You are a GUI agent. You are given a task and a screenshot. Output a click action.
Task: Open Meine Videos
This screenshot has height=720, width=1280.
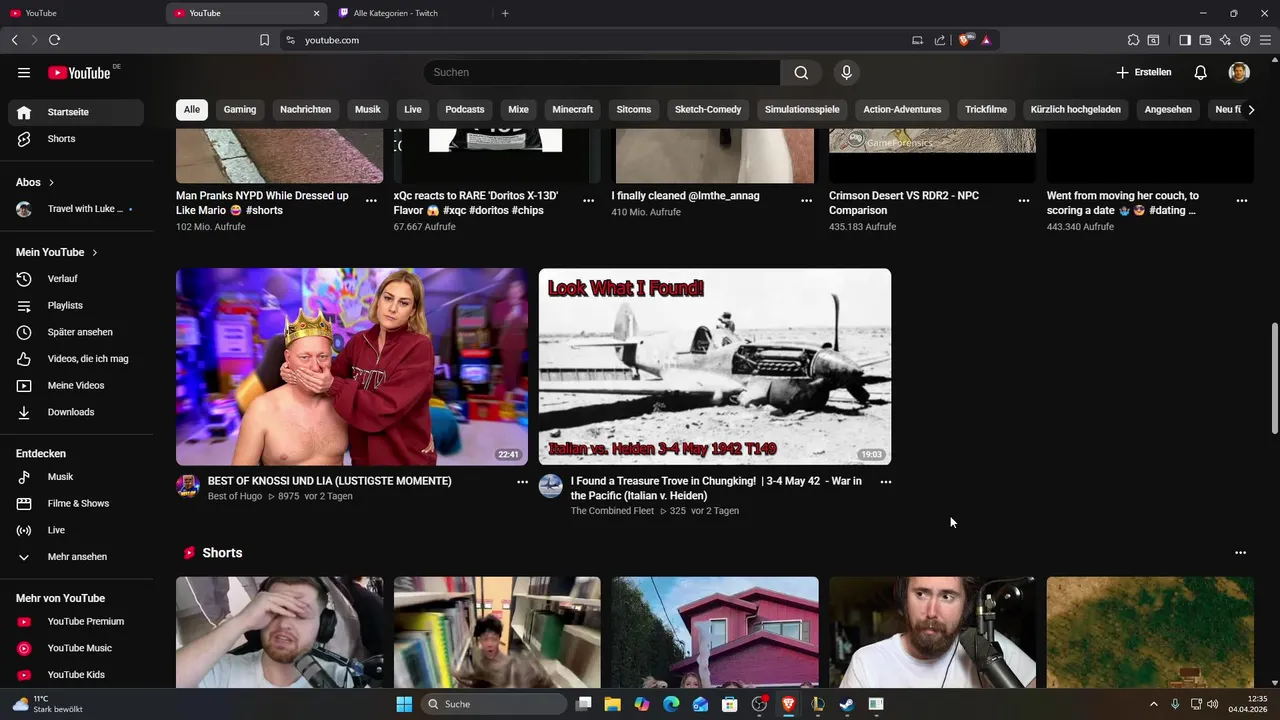[x=75, y=385]
